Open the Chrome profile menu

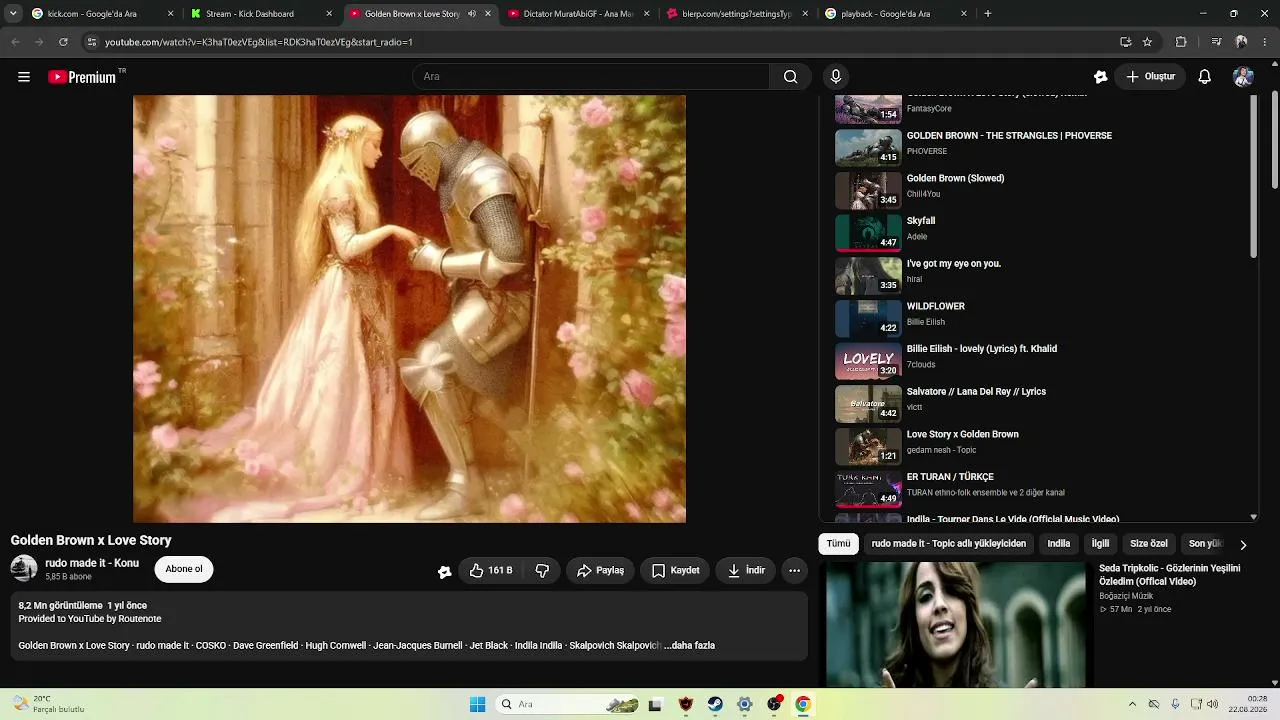(1241, 42)
